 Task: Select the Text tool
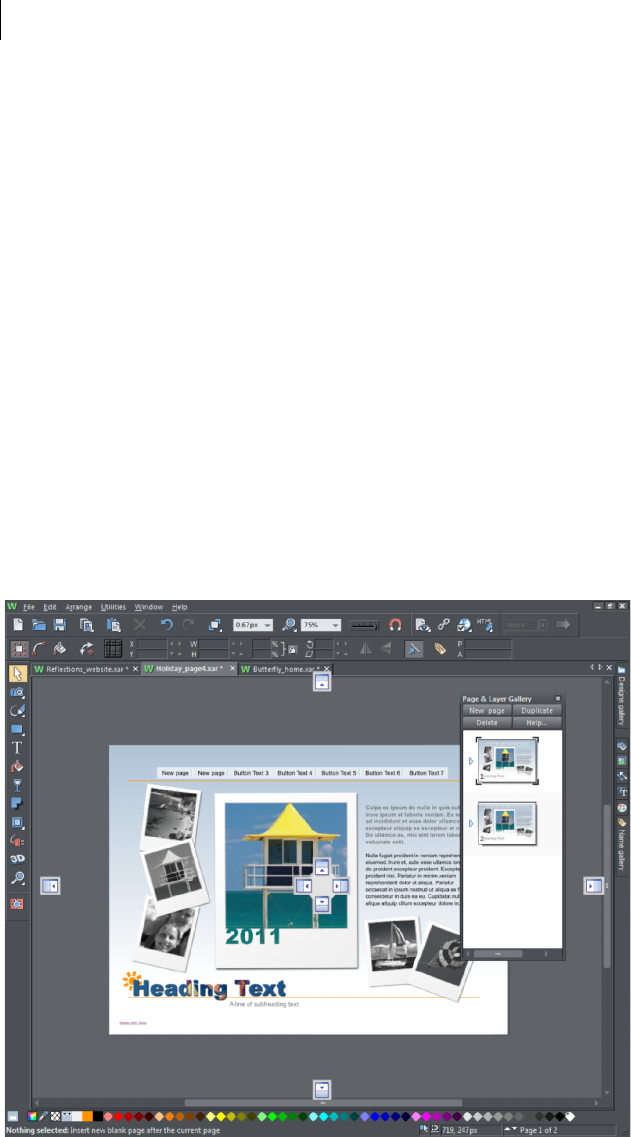(x=17, y=748)
